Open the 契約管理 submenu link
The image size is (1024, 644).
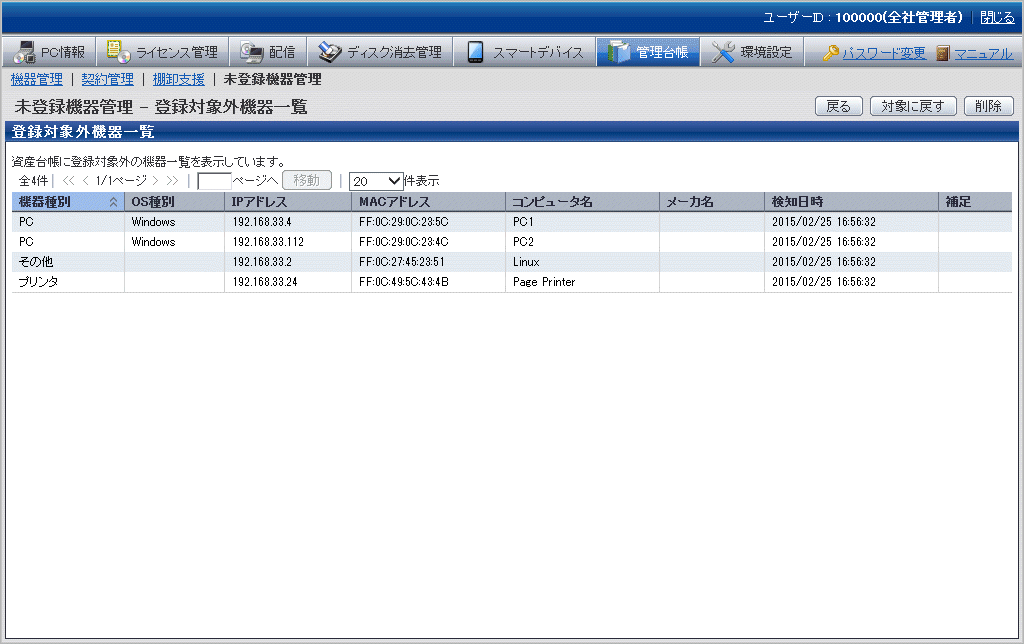point(107,79)
